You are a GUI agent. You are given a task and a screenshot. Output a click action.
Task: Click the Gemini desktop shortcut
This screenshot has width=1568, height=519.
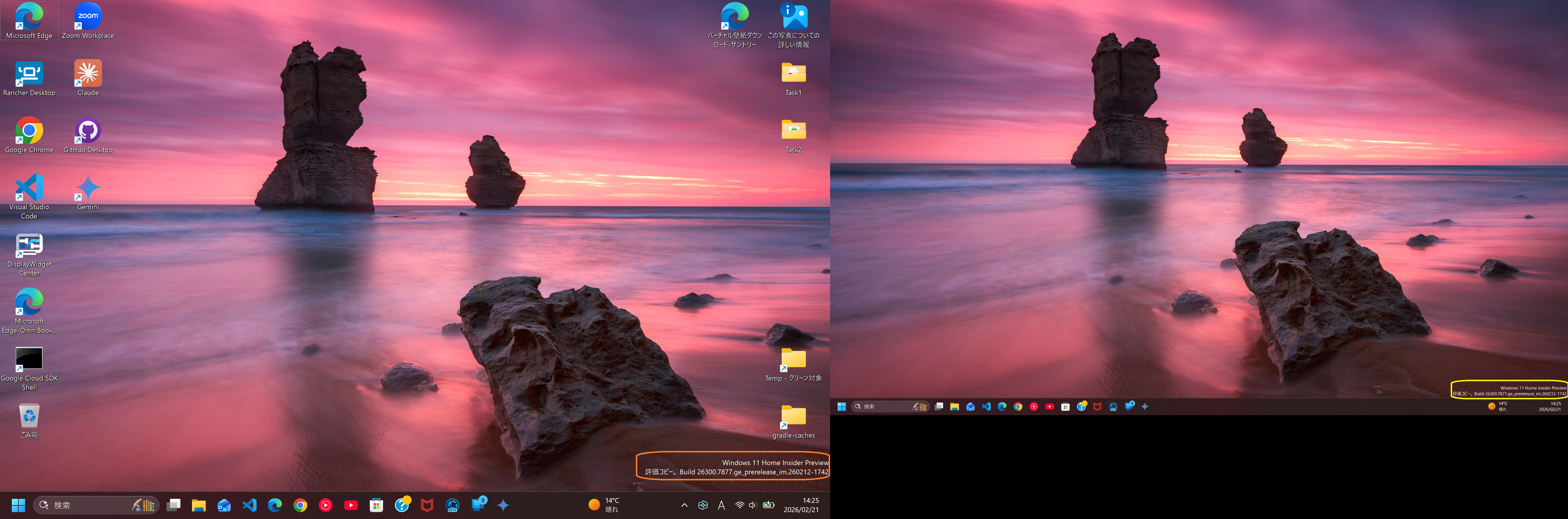coord(88,188)
